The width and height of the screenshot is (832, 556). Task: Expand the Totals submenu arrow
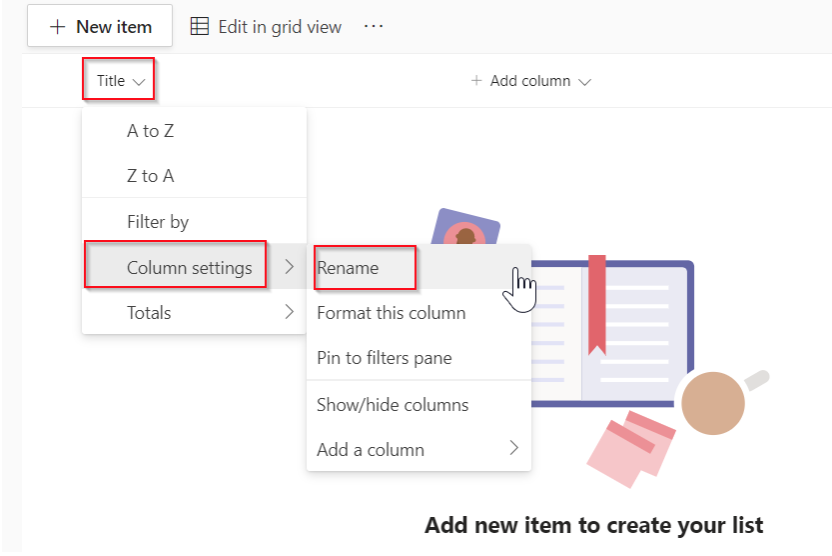[x=289, y=312]
